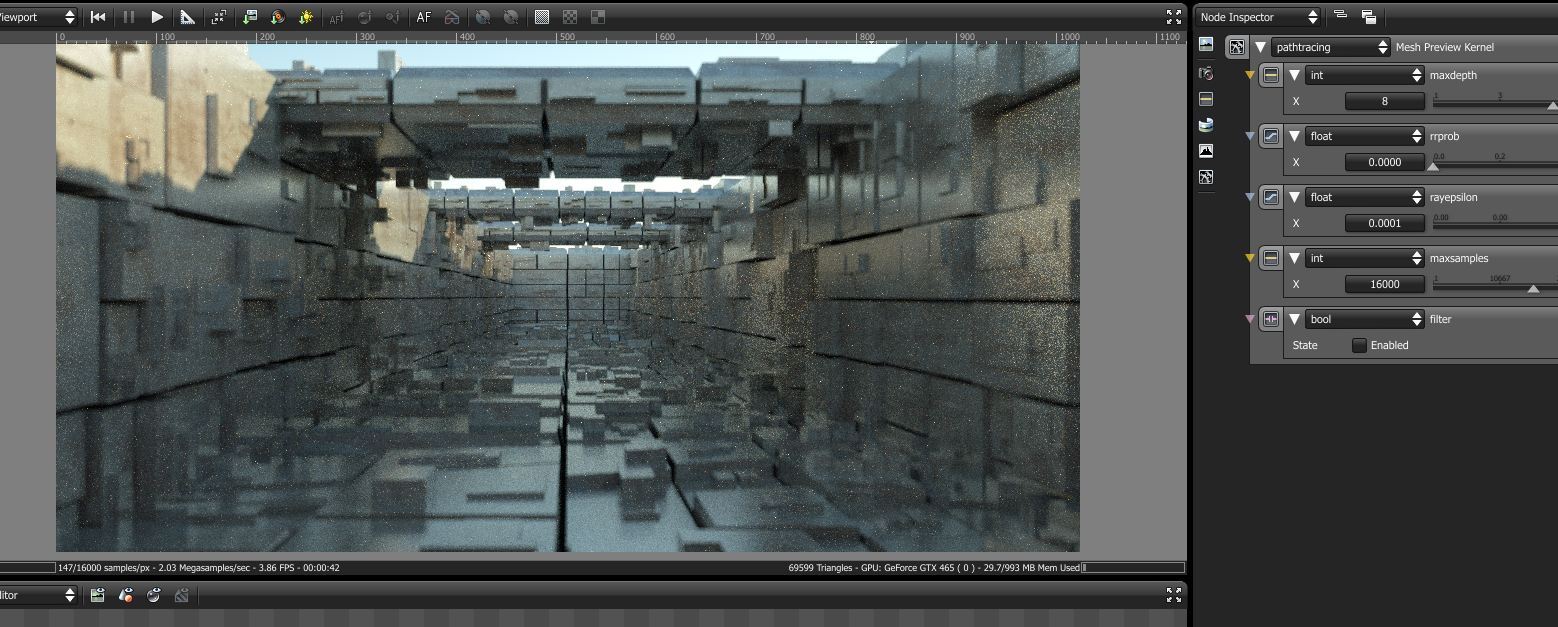1558x627 pixels.
Task: Enable the filter State checkbox
Action: pyautogui.click(x=1359, y=345)
